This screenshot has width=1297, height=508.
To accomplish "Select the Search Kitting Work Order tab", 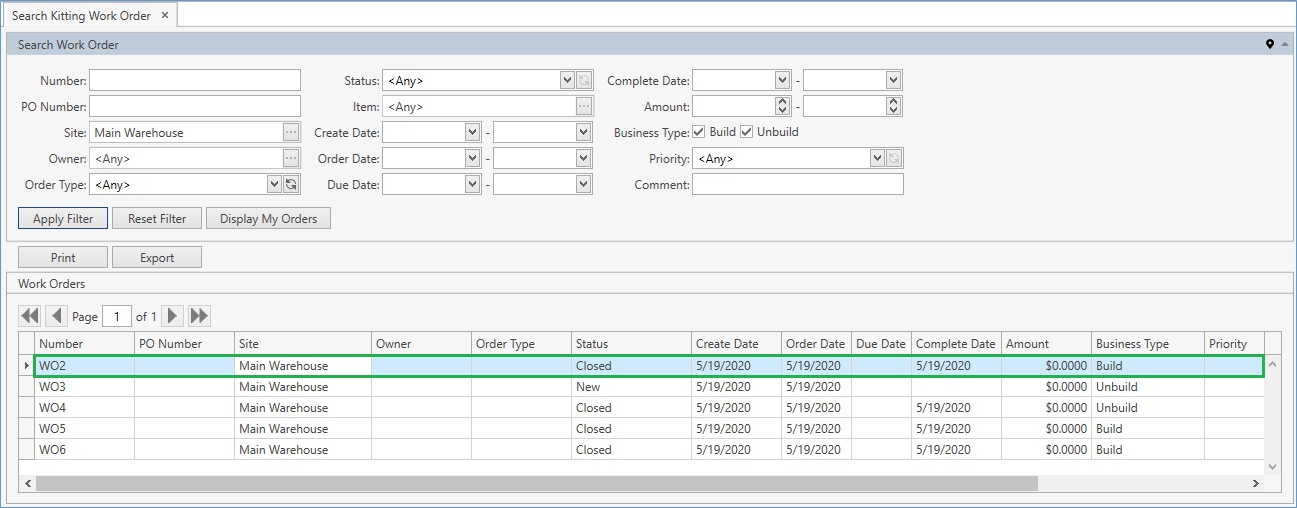I will 82,15.
